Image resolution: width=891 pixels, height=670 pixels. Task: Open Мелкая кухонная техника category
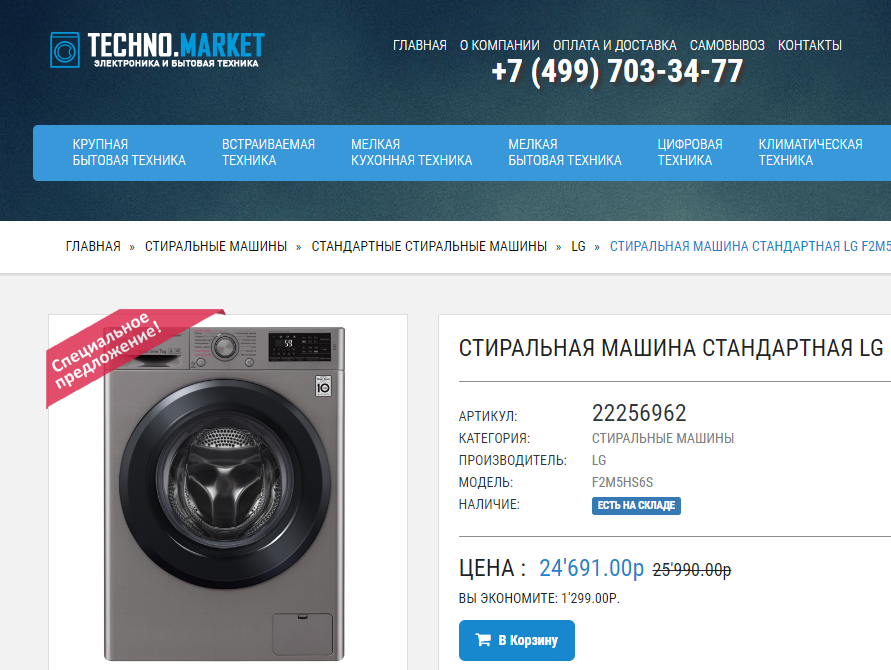pos(411,152)
